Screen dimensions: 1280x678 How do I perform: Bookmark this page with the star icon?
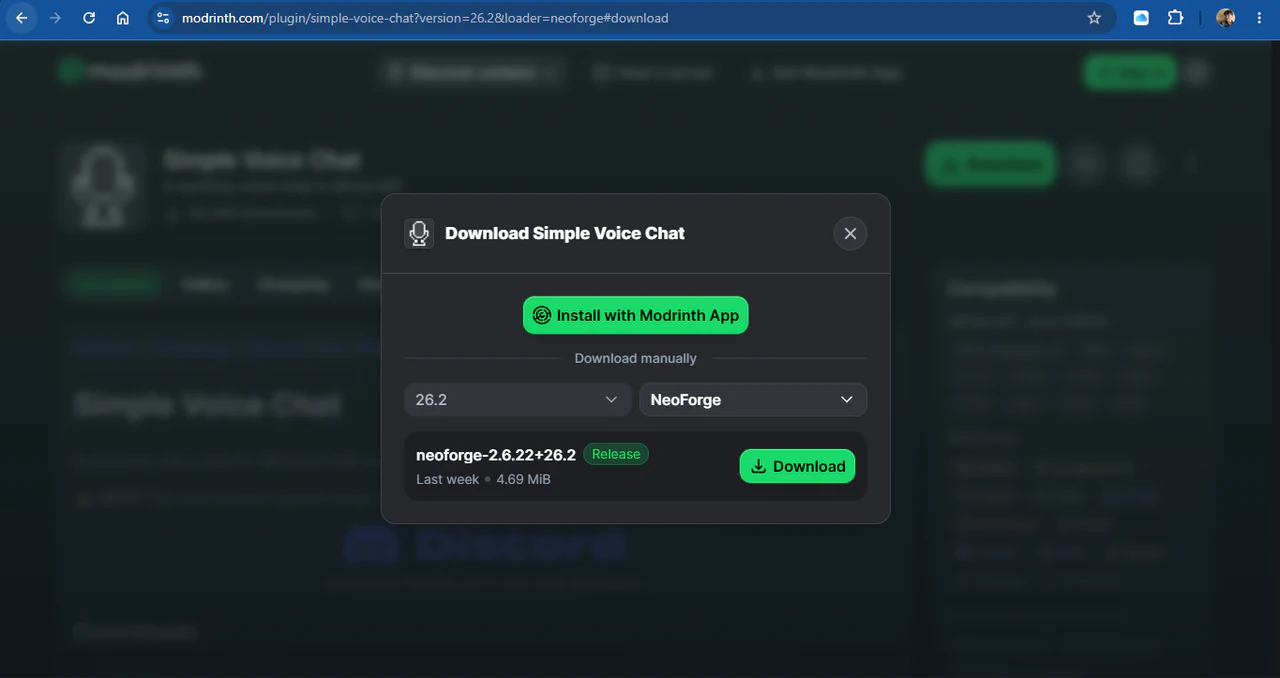coord(1094,18)
